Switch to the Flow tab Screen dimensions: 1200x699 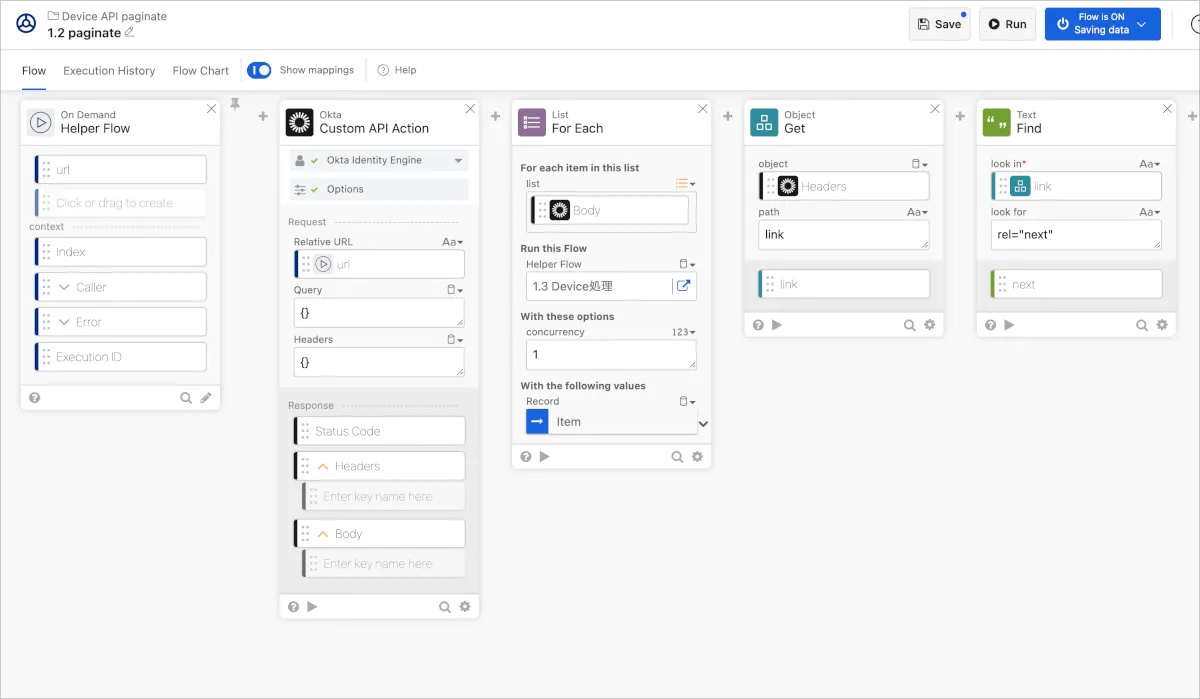coord(34,70)
